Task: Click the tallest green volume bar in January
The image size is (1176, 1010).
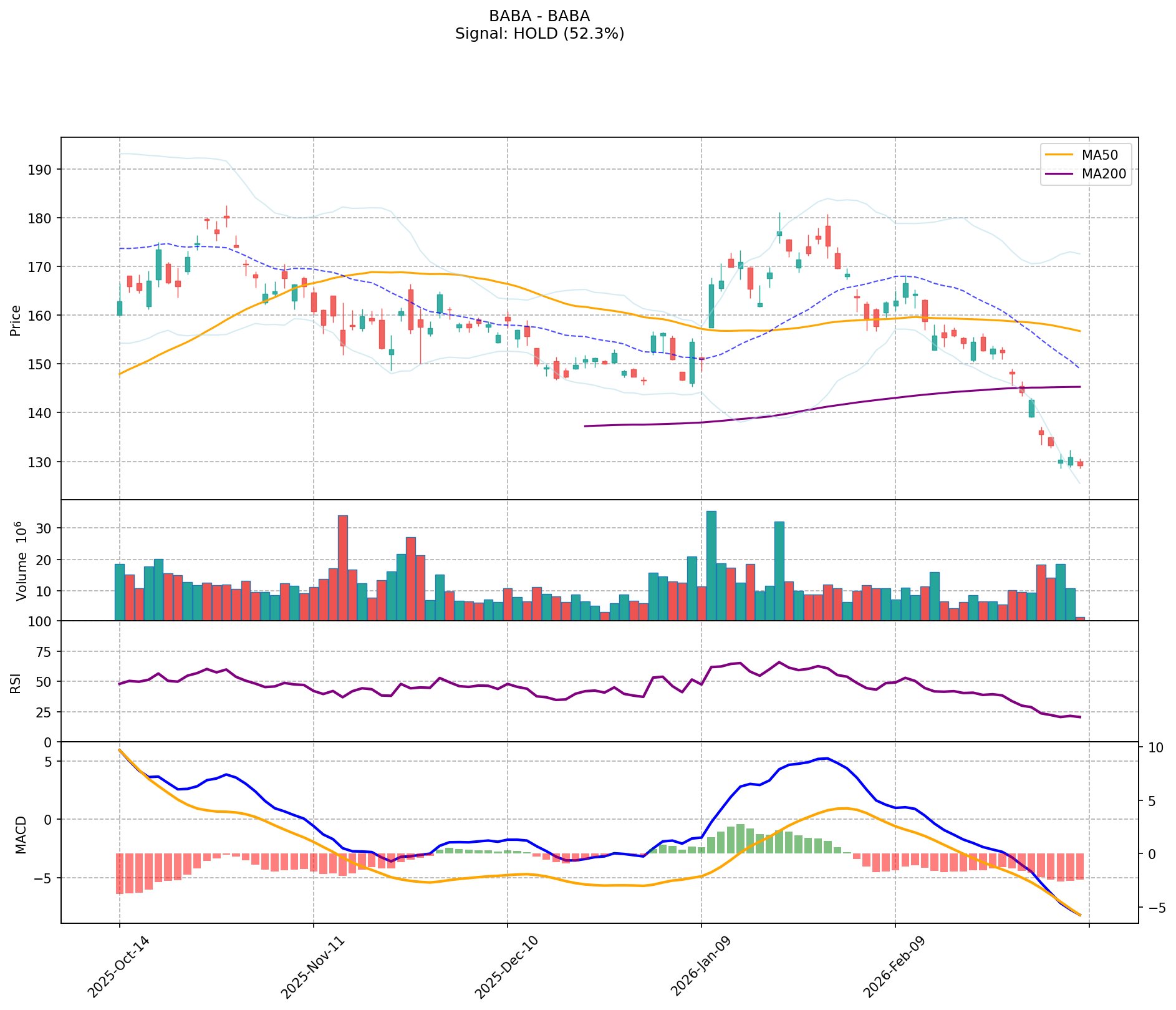Action: [711, 565]
